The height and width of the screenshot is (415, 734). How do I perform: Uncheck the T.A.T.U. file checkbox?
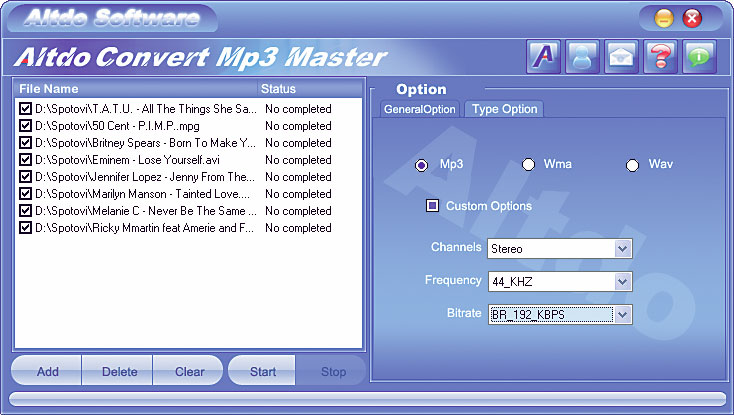click(25, 109)
